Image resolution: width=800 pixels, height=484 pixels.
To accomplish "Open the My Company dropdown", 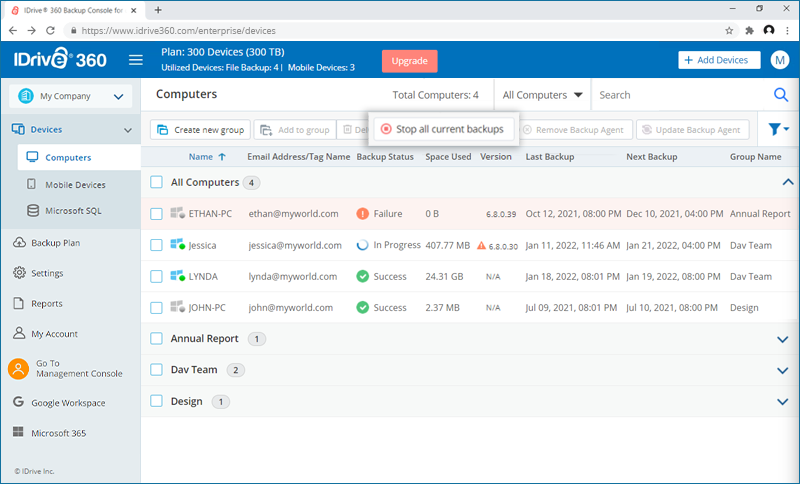I will [x=70, y=96].
